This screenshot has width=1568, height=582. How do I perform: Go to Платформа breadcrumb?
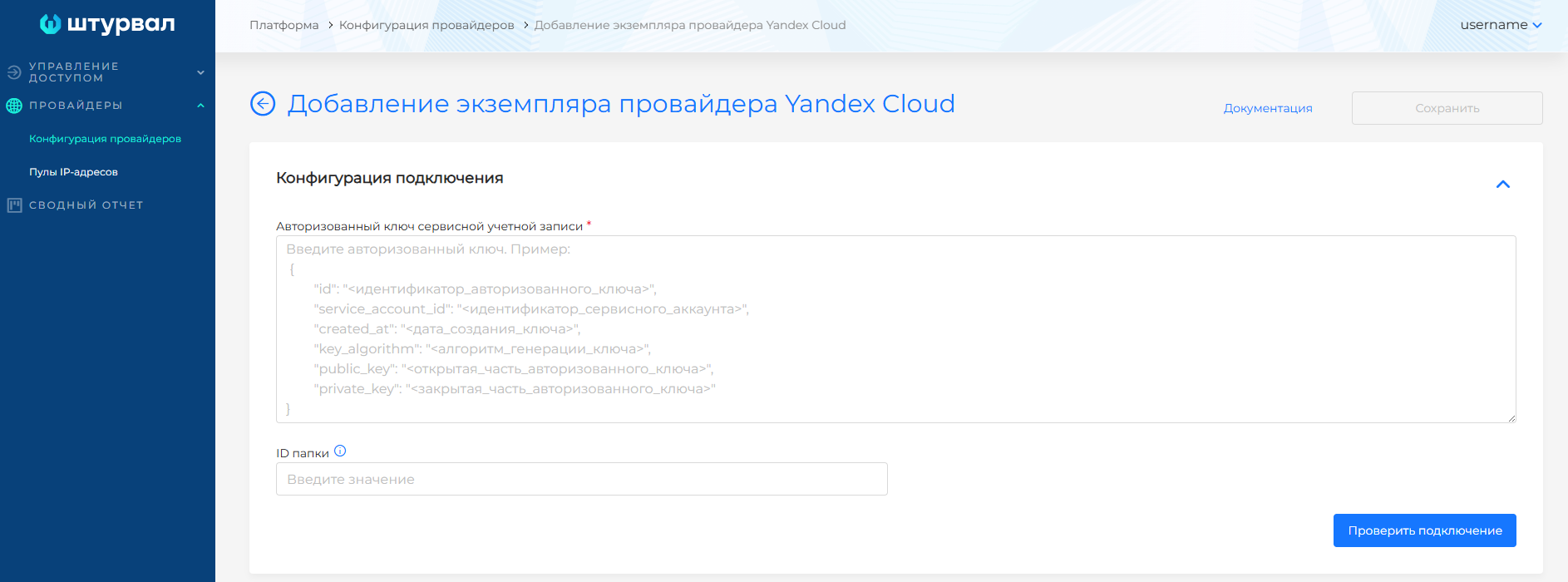(x=284, y=25)
